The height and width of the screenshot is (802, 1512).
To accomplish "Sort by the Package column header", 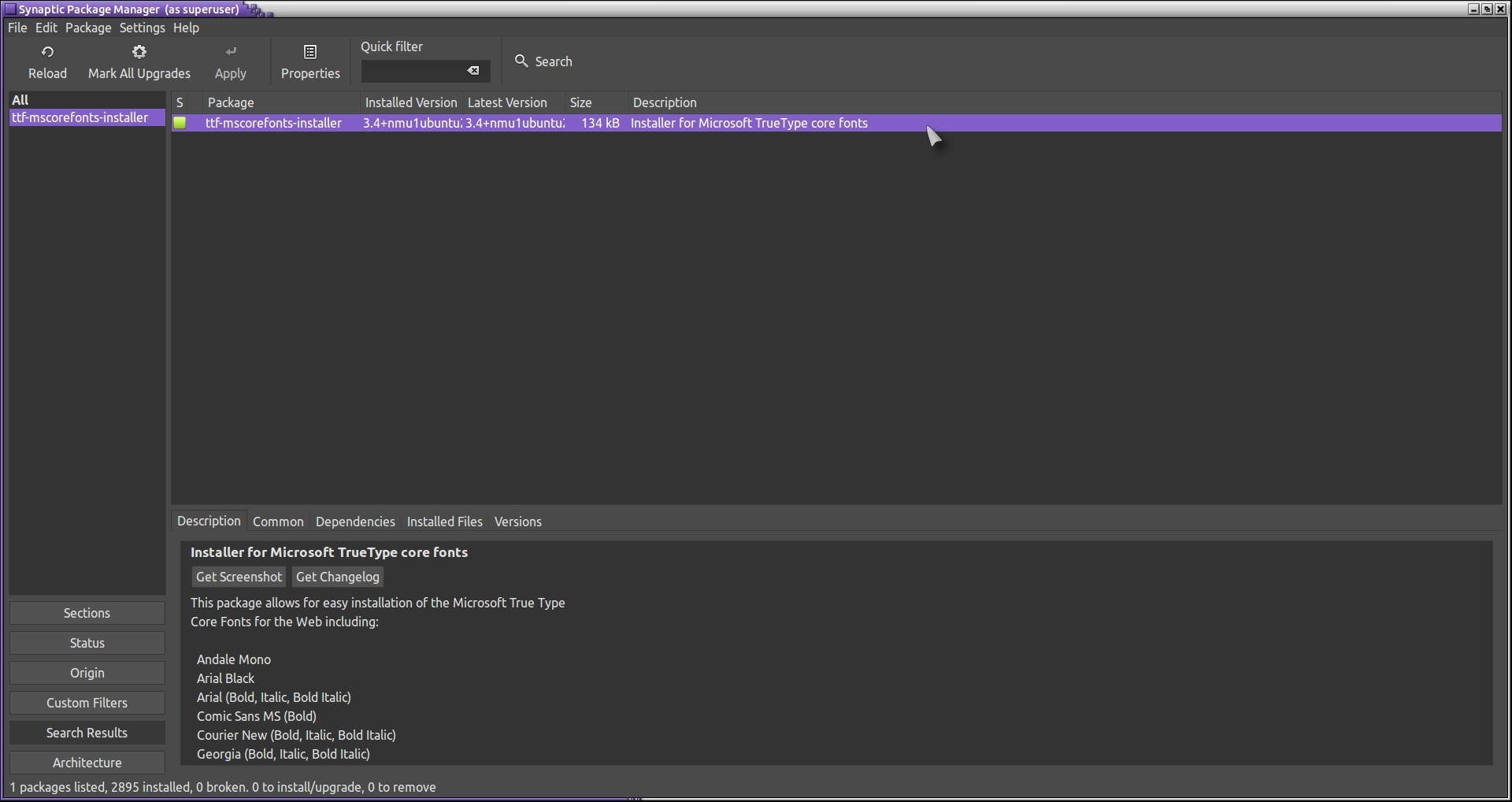I will click(281, 102).
